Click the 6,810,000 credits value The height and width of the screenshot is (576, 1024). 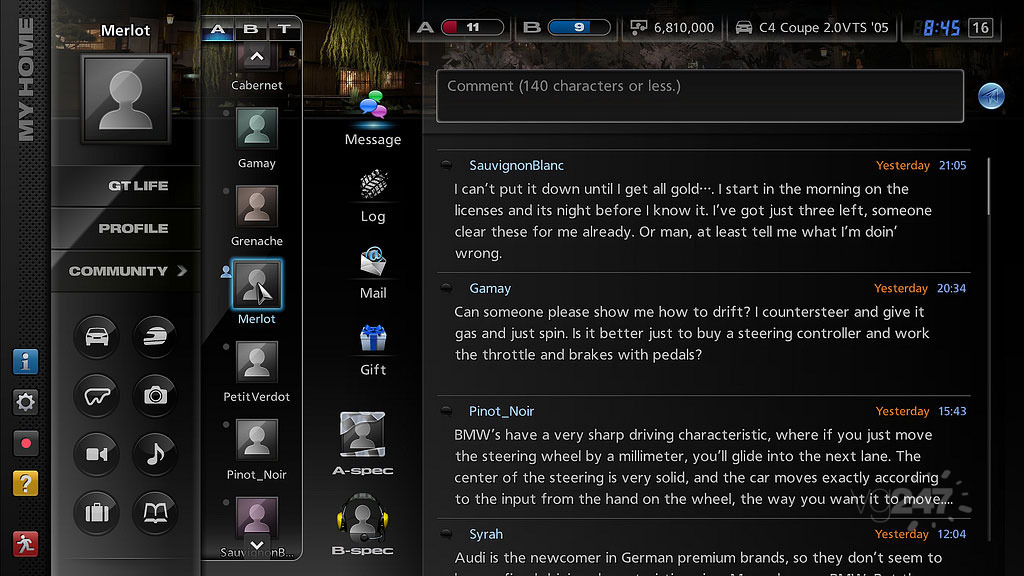[684, 27]
